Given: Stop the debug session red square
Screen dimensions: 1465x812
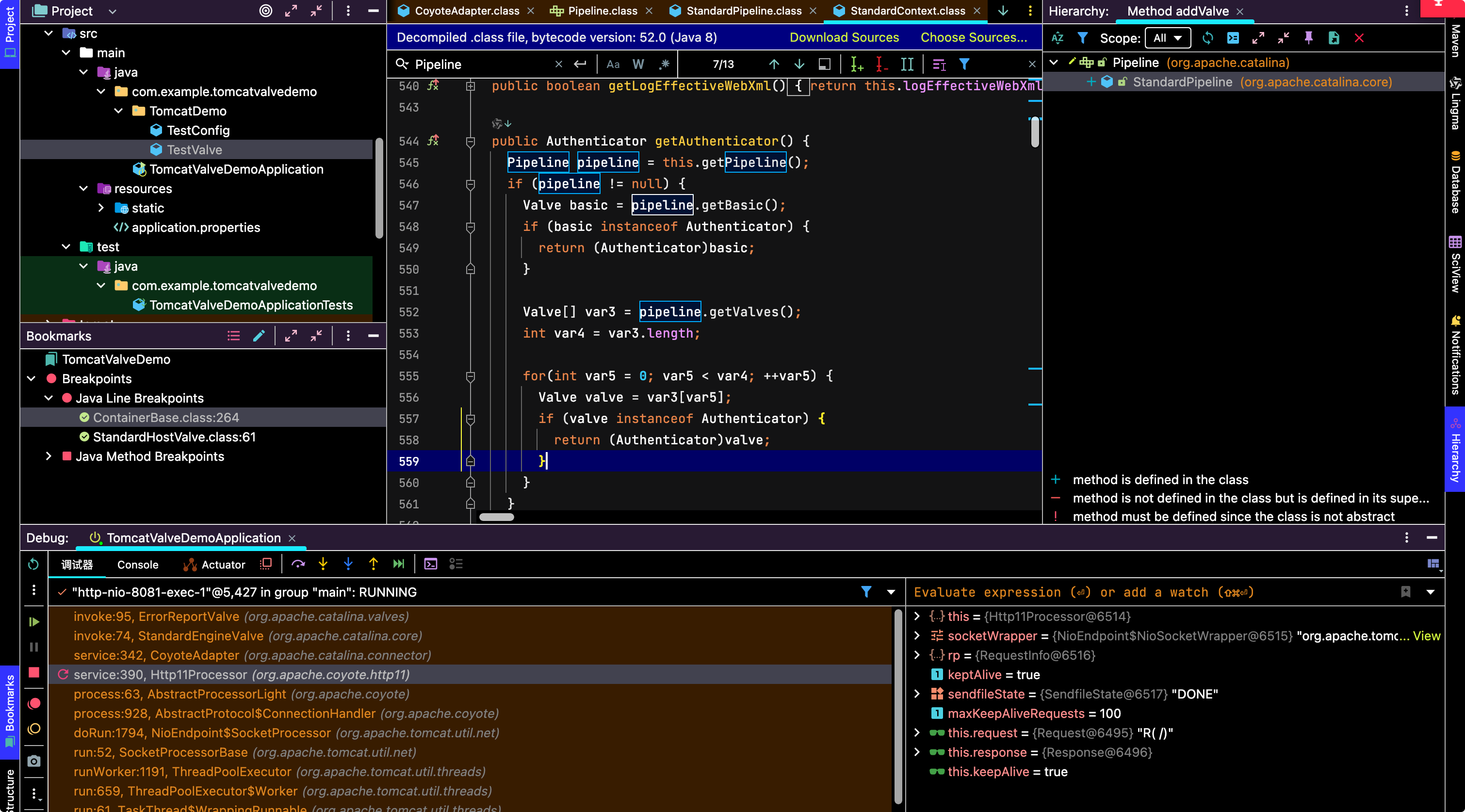Looking at the screenshot, I should (34, 673).
